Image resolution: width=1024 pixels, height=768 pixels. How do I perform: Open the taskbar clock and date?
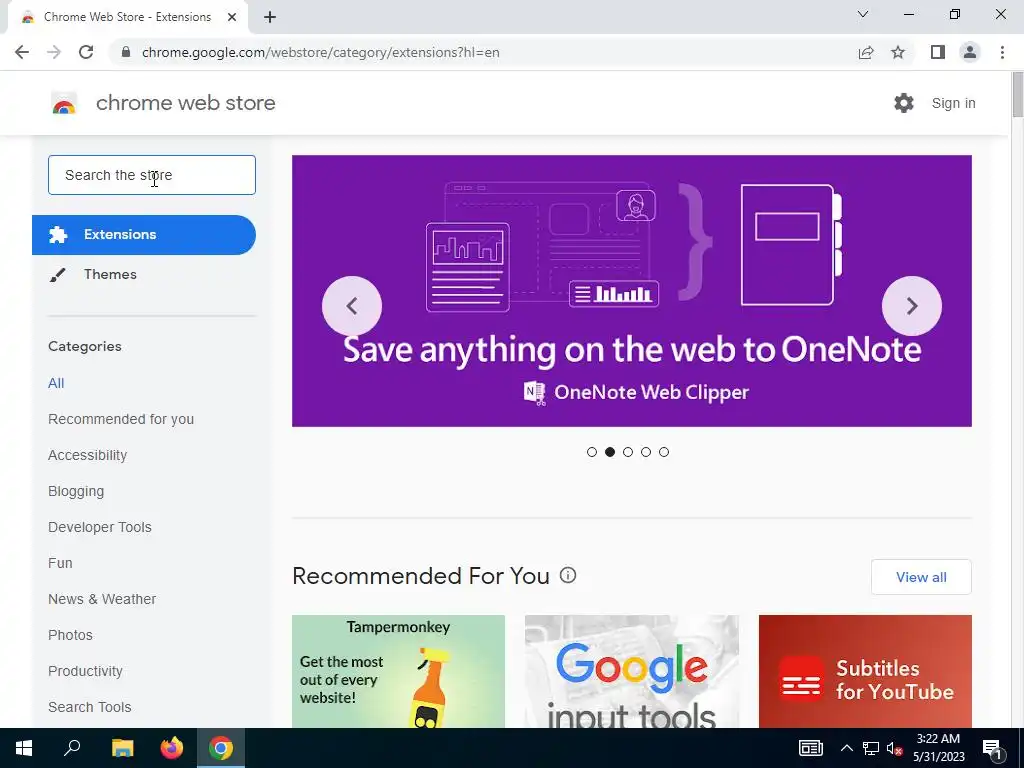coord(938,748)
